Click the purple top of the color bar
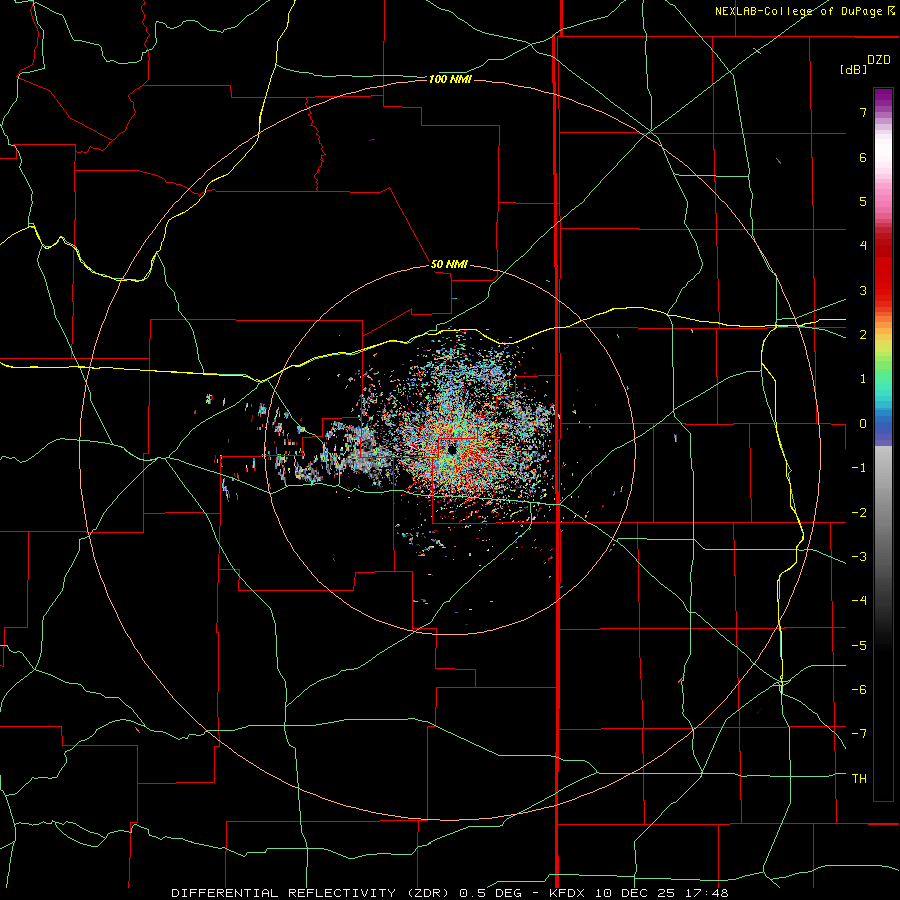900x900 pixels. [x=883, y=96]
